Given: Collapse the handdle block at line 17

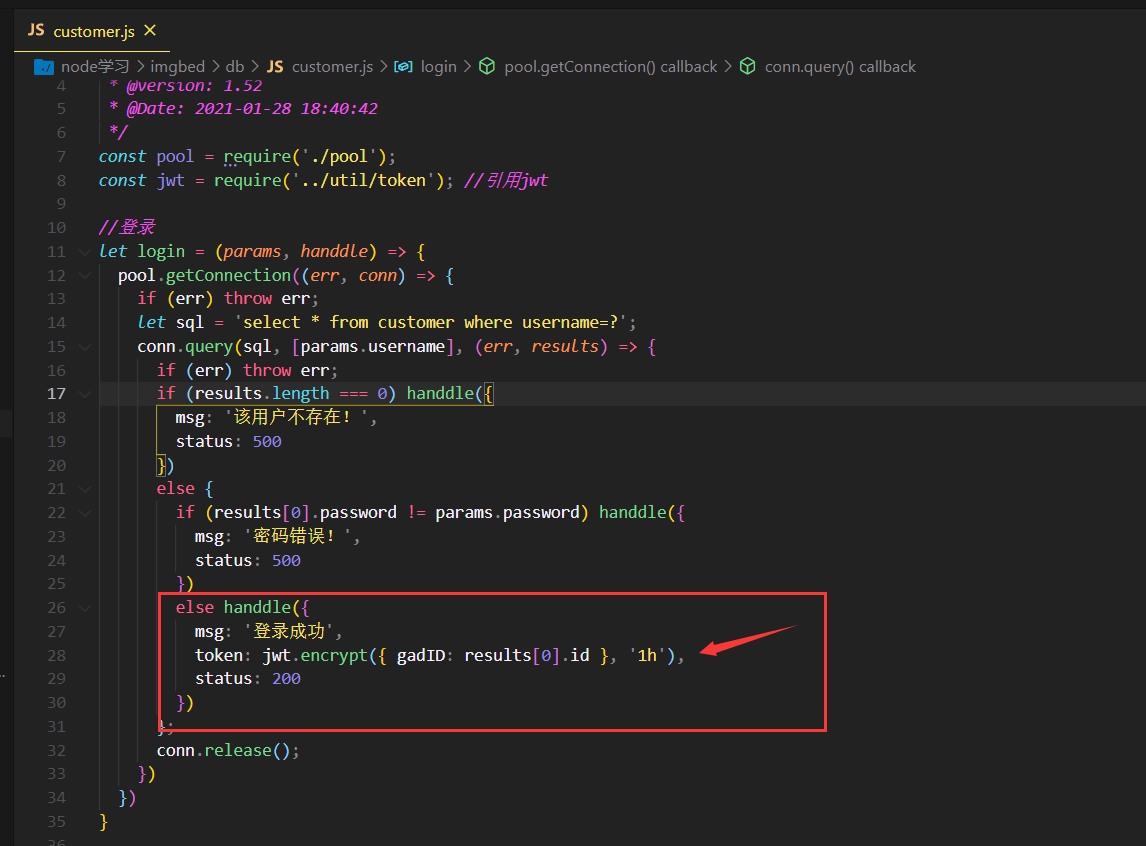Looking at the screenshot, I should pyautogui.click(x=85, y=394).
